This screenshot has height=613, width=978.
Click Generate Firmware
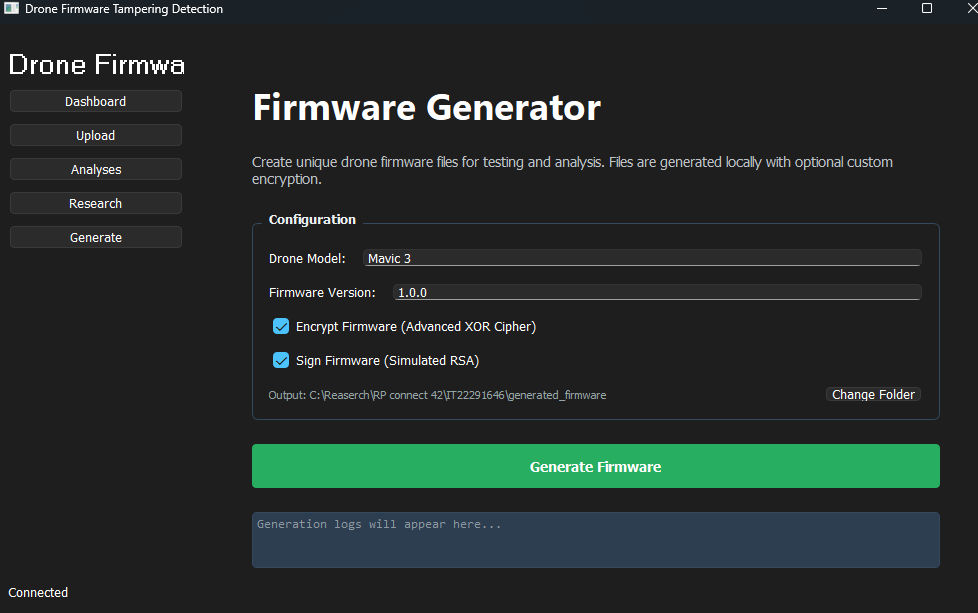(595, 466)
